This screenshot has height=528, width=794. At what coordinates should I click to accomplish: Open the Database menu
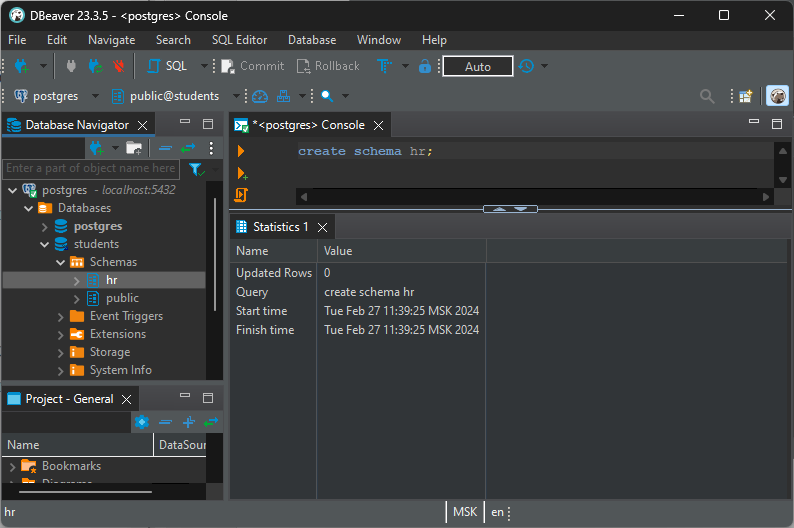[x=312, y=40]
